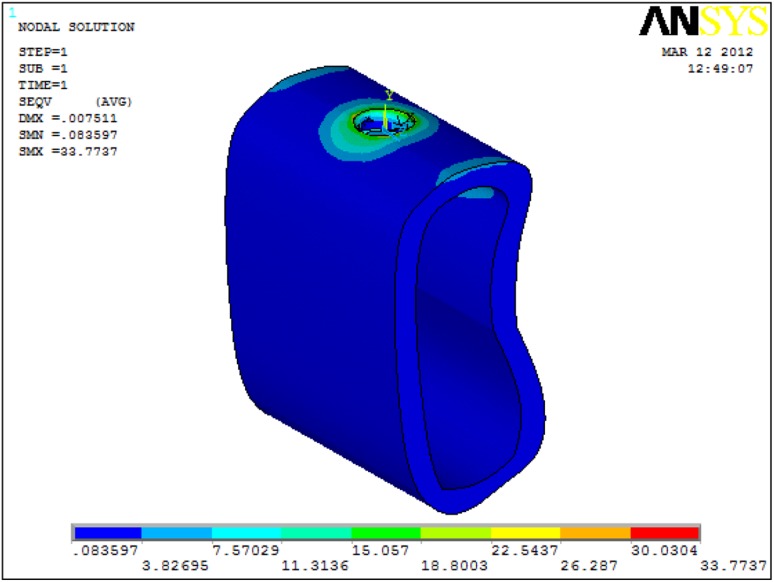The width and height of the screenshot is (774, 582).
Task: Select the yellow legend color band
Action: (525, 532)
